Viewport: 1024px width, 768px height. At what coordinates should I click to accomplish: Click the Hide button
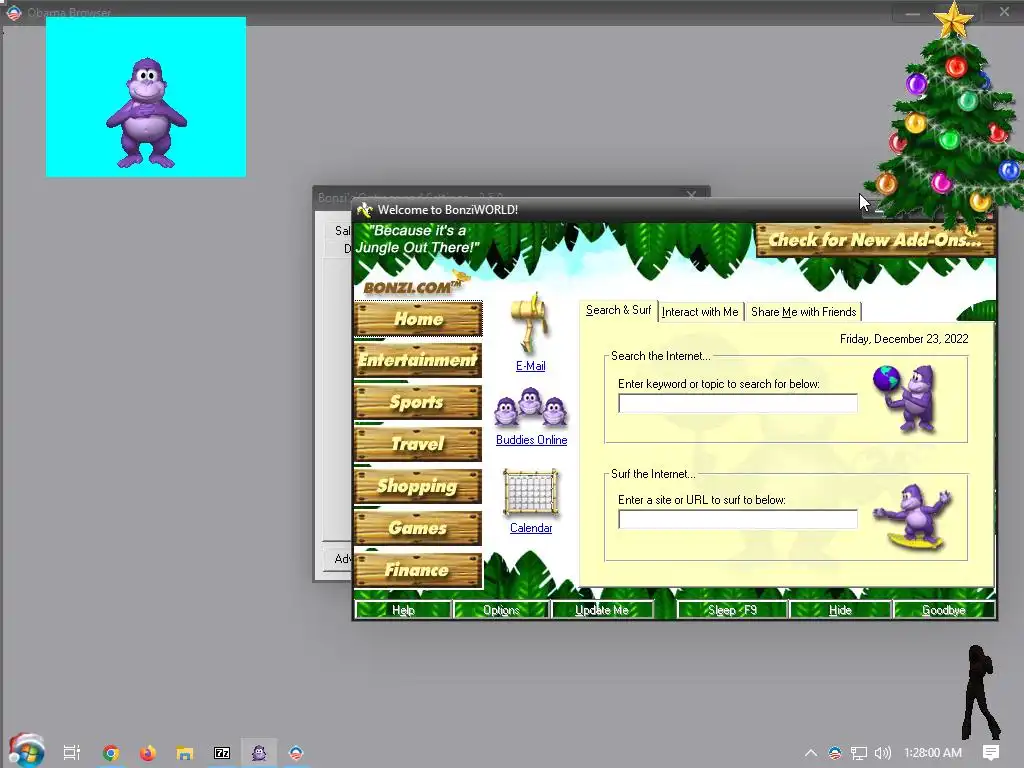tap(840, 610)
